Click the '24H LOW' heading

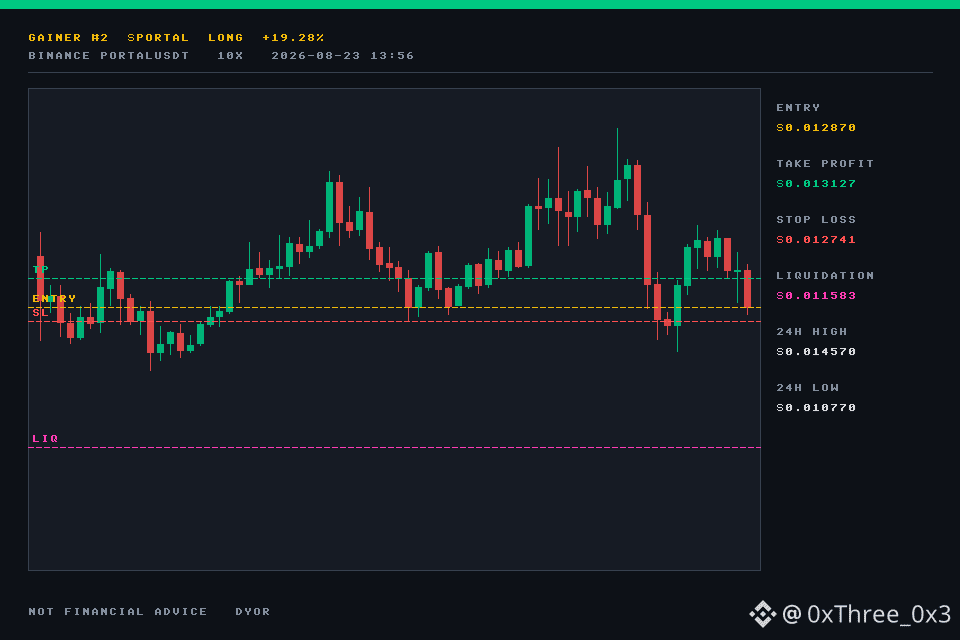coord(807,388)
